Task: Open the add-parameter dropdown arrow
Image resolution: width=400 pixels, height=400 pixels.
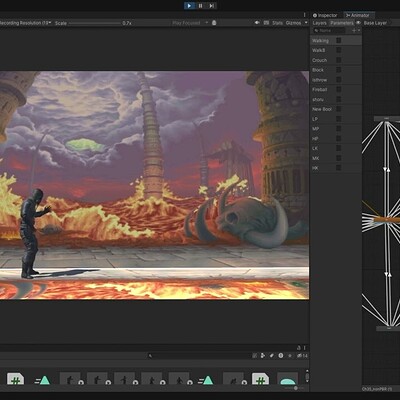Action: click(x=359, y=31)
